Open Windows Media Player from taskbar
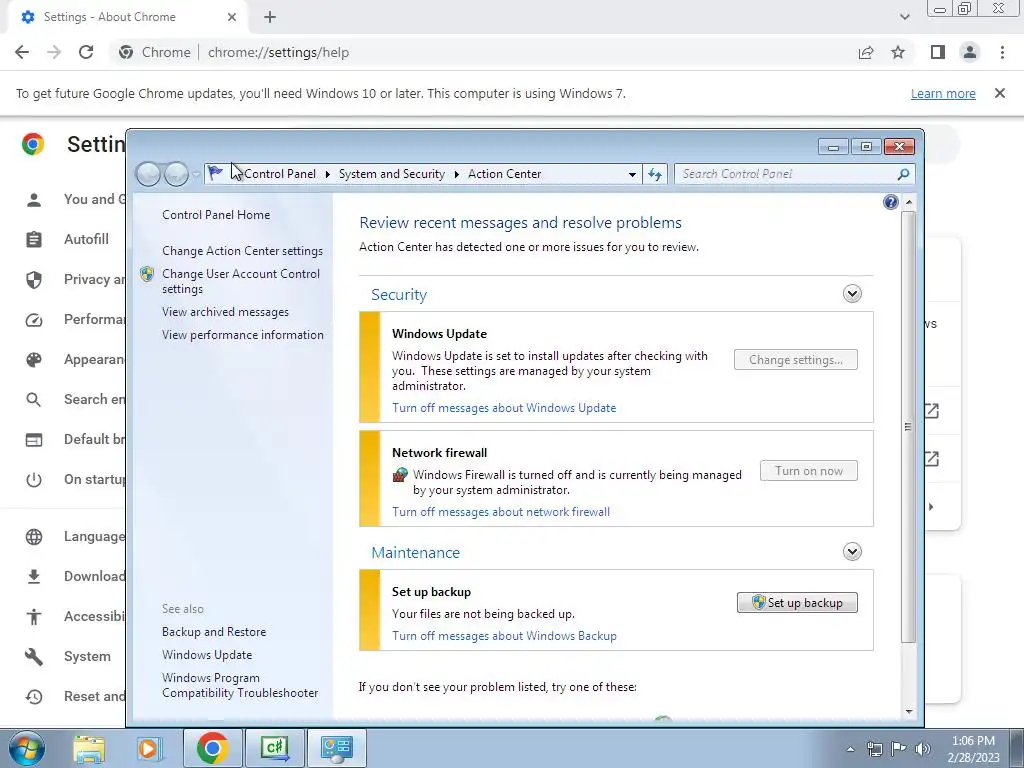Viewport: 1024px width, 768px height. (148, 748)
